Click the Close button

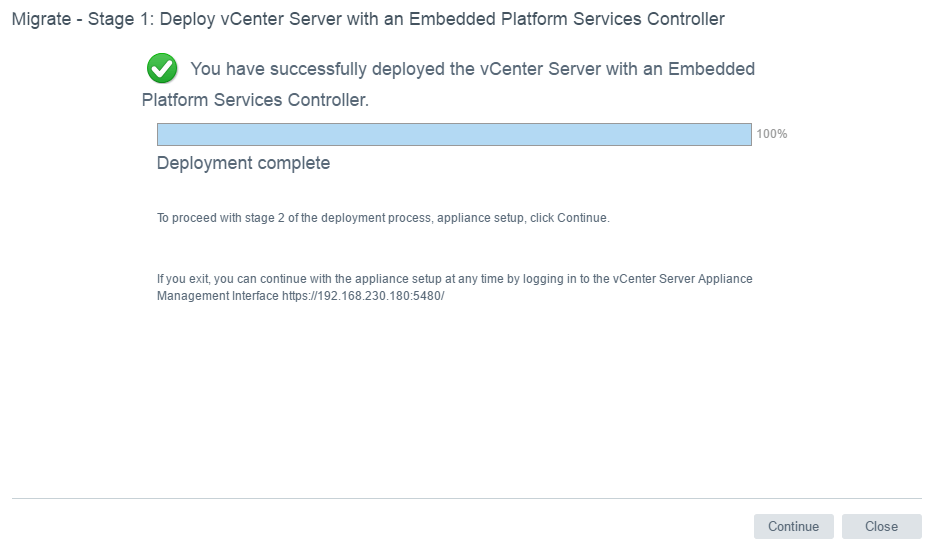[x=881, y=527]
